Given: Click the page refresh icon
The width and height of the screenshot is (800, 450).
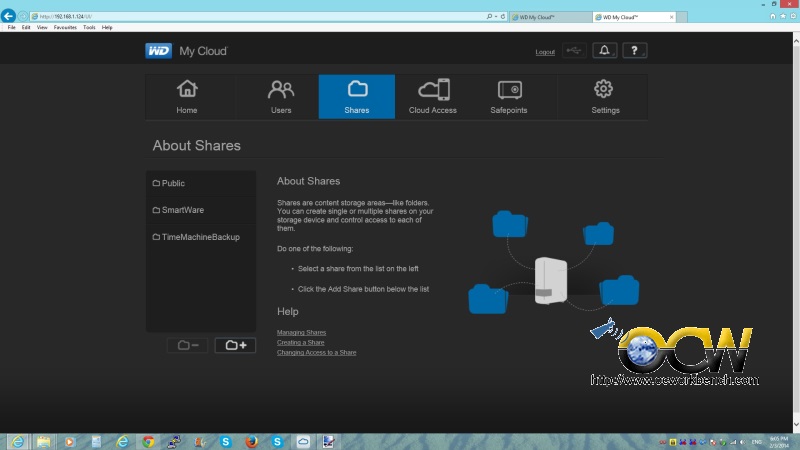Looking at the screenshot, I should pos(503,16).
